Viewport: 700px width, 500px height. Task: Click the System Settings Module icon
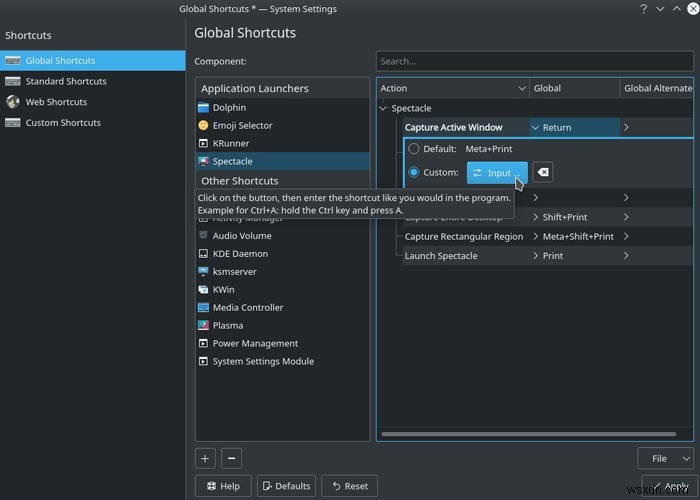pyautogui.click(x=203, y=361)
